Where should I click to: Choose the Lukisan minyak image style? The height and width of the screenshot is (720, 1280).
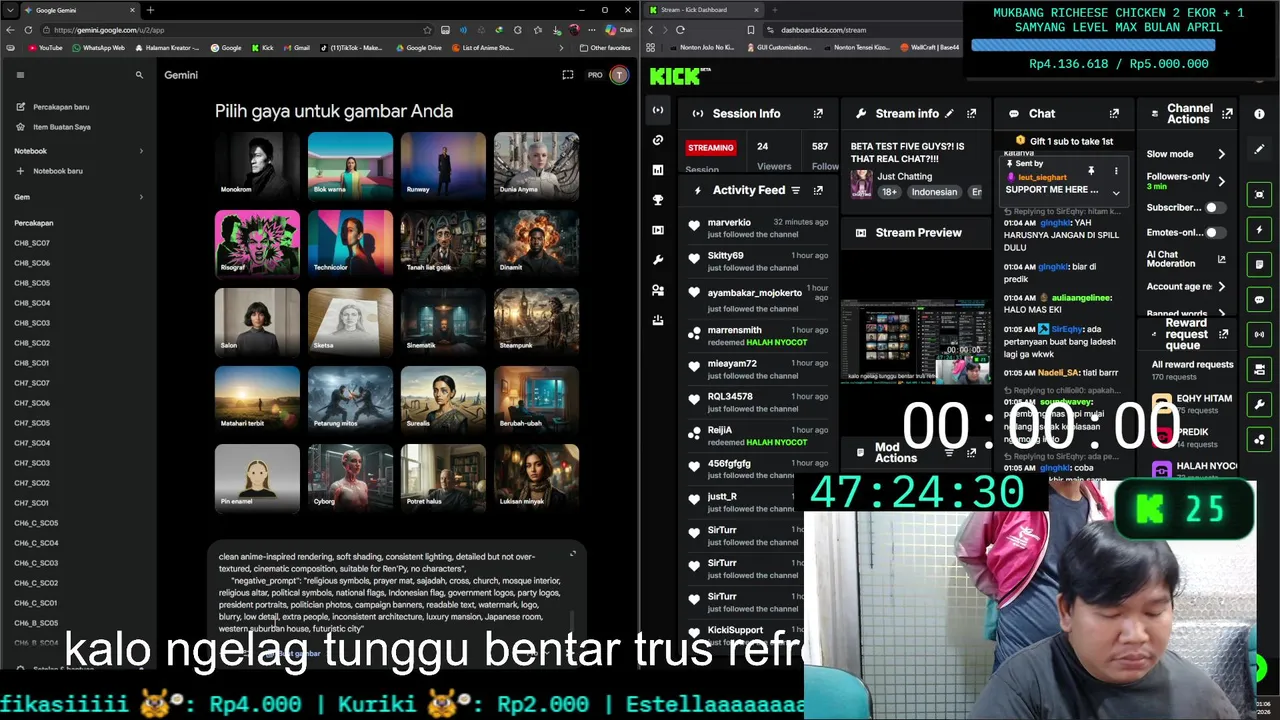(x=536, y=477)
